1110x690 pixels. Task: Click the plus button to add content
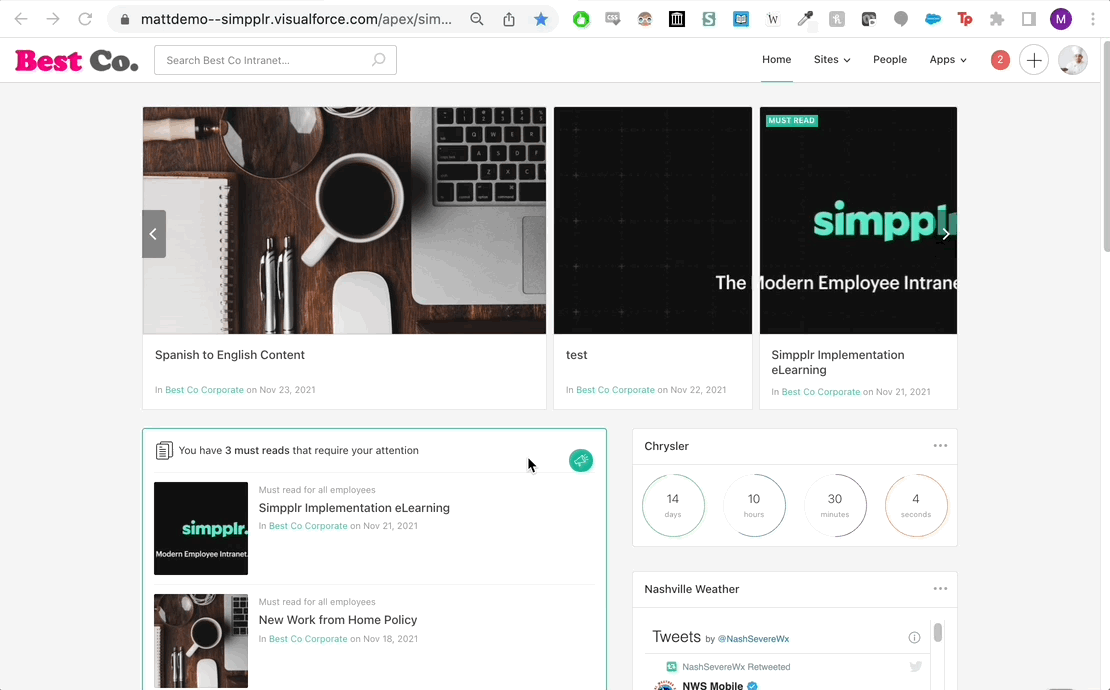click(1034, 60)
